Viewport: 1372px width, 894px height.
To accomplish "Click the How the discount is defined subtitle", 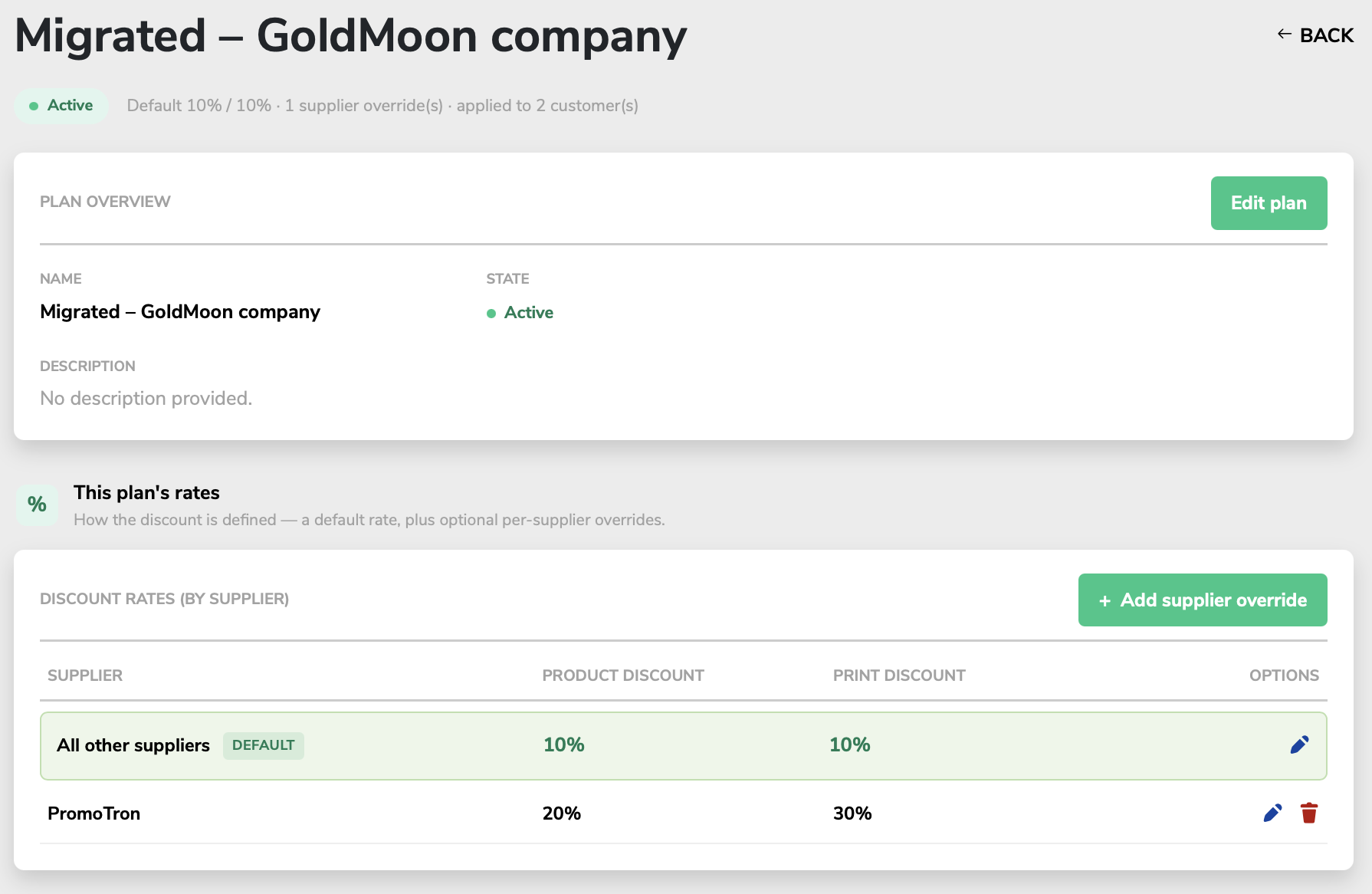I will coord(369,520).
